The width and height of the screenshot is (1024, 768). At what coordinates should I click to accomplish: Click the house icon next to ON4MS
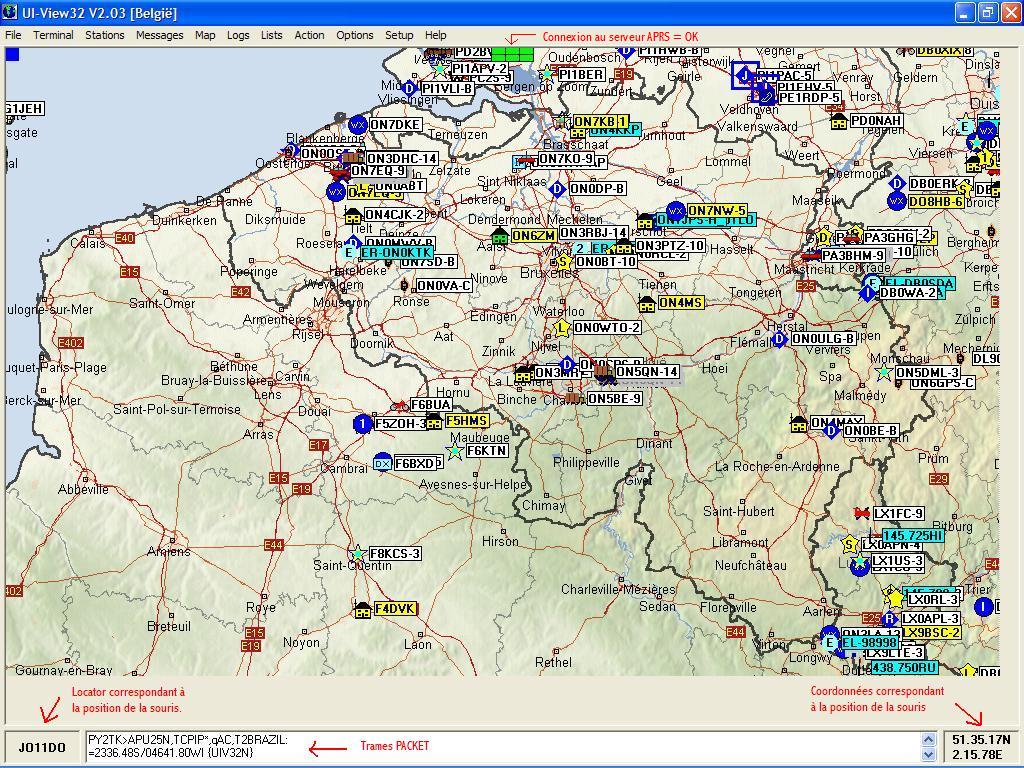point(647,303)
